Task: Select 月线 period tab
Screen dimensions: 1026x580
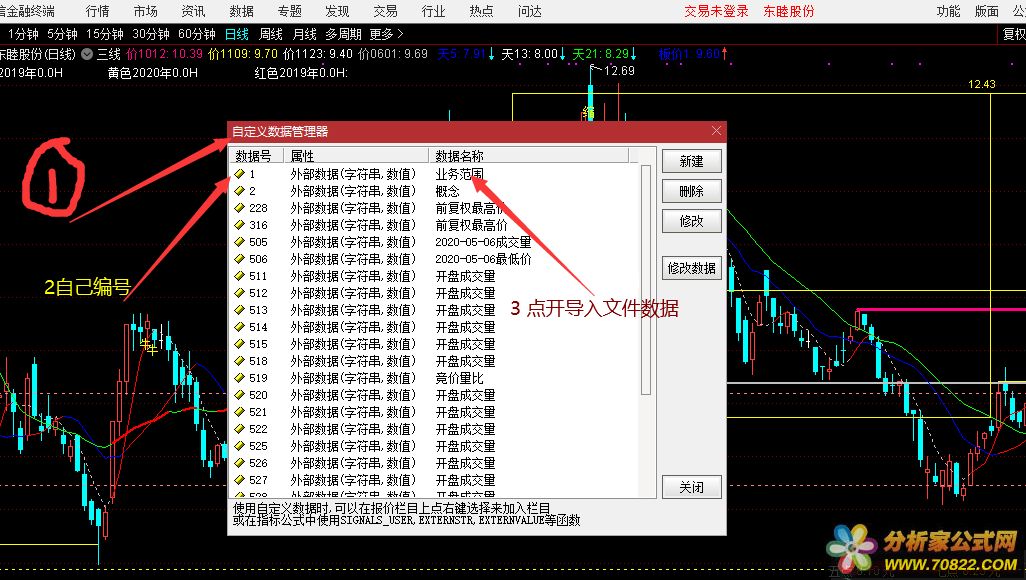Action: (305, 34)
